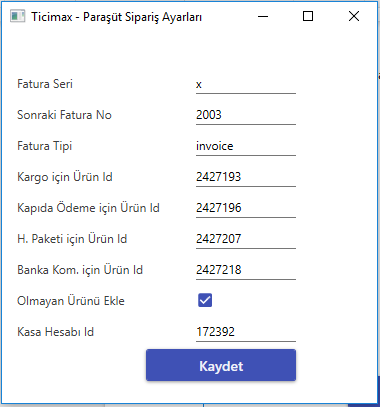Click the Kargo için Ürün Id field
Screen dimensions: 380x407
point(246,177)
